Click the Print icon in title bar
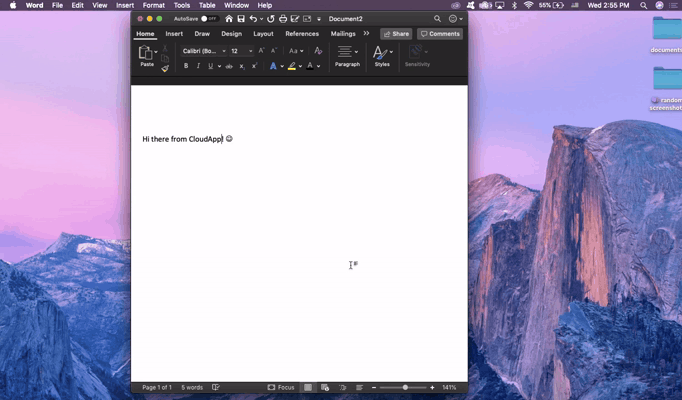The height and width of the screenshot is (400, 682). (283, 19)
